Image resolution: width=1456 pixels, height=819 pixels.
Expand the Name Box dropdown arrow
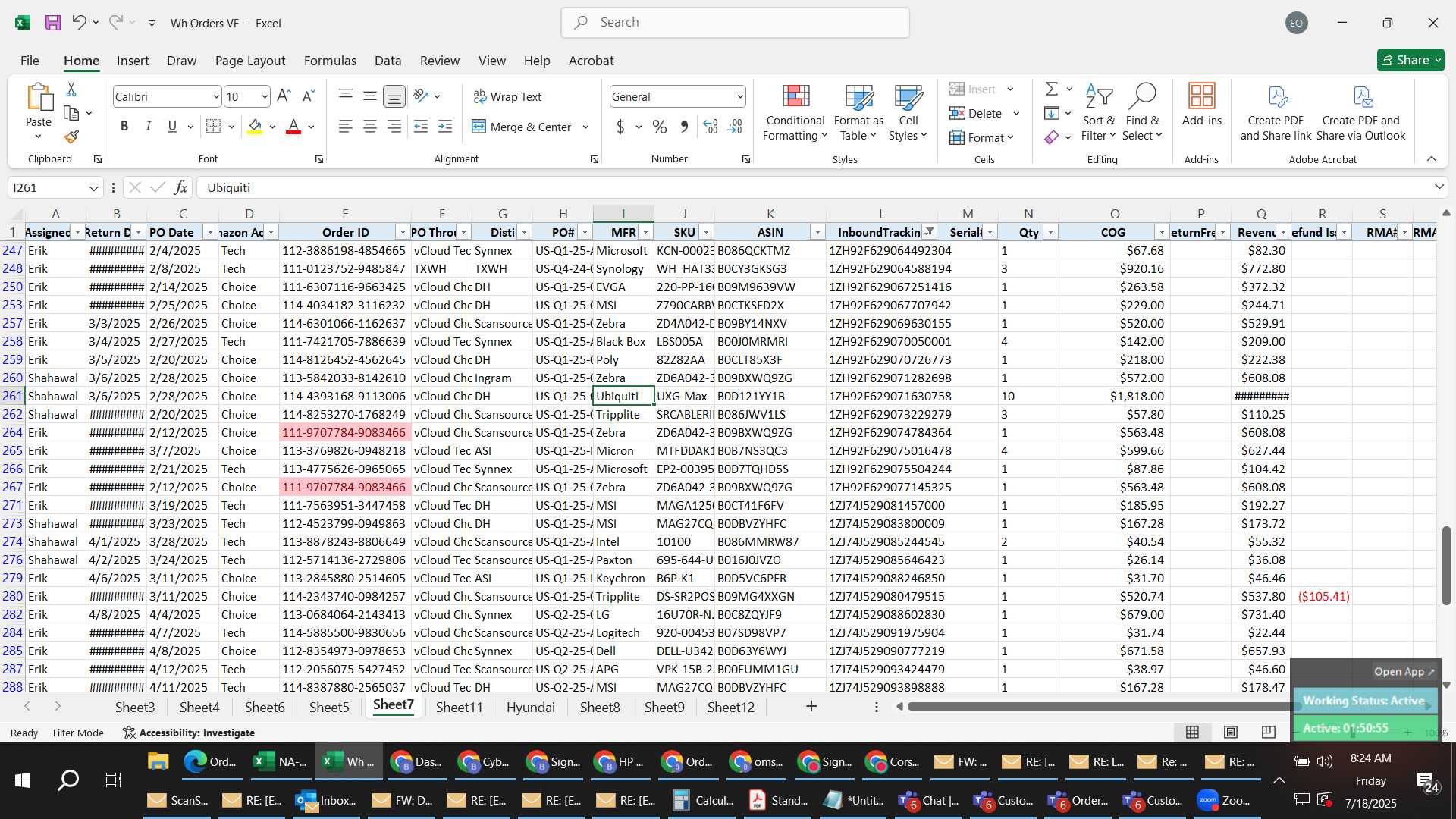(93, 188)
